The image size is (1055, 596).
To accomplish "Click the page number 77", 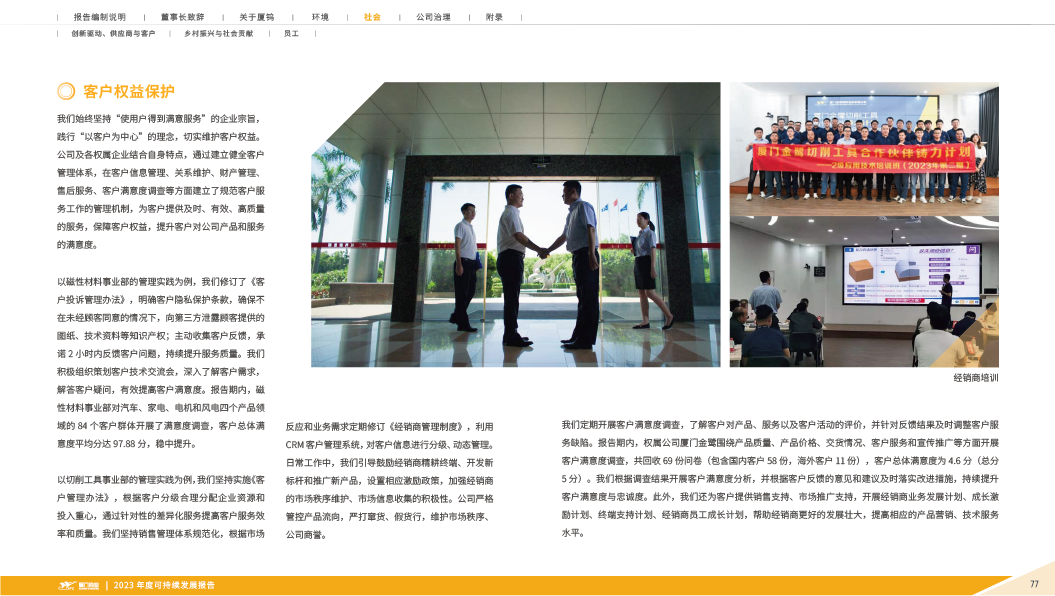I will click(x=1034, y=584).
